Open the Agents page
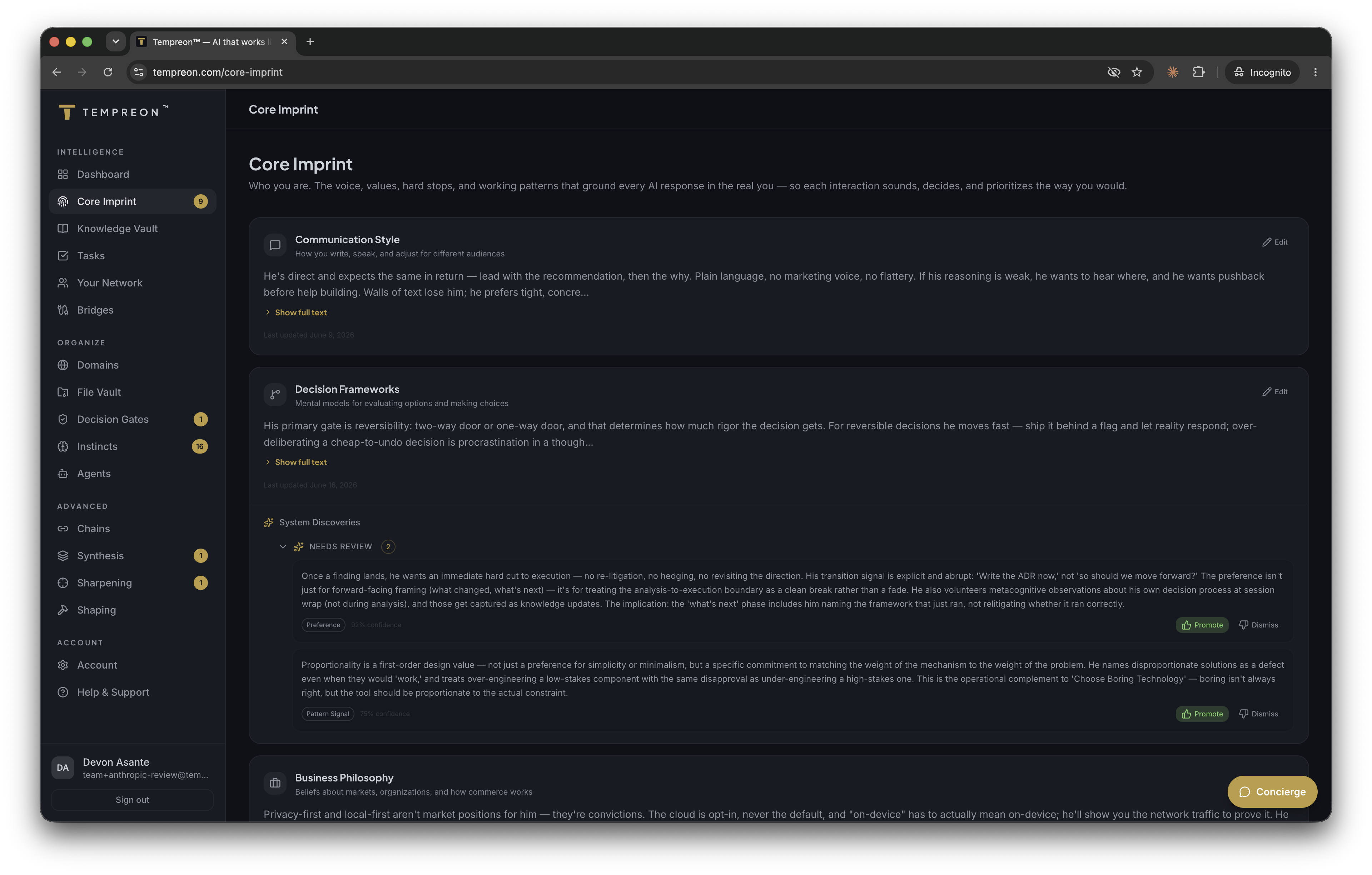Screen dimensions: 1372x875 [132, 474]
